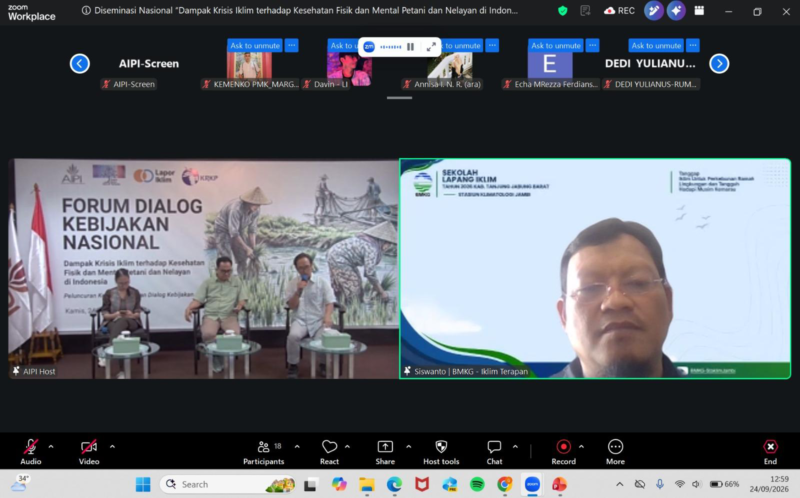This screenshot has width=800, height=498.
Task: Open Host tools shield icon
Action: click(x=441, y=447)
